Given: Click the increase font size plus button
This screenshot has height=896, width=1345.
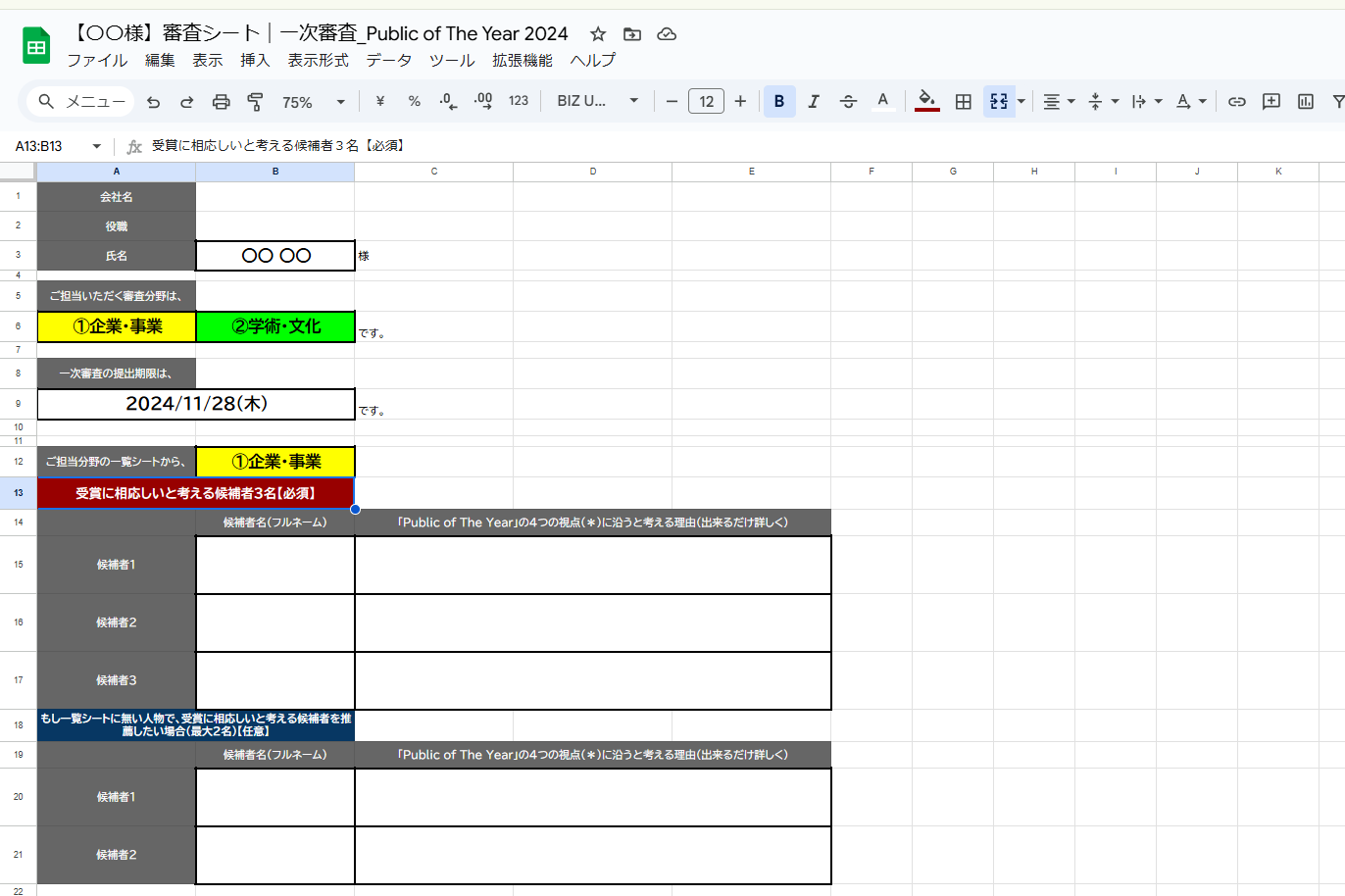Looking at the screenshot, I should tap(740, 102).
